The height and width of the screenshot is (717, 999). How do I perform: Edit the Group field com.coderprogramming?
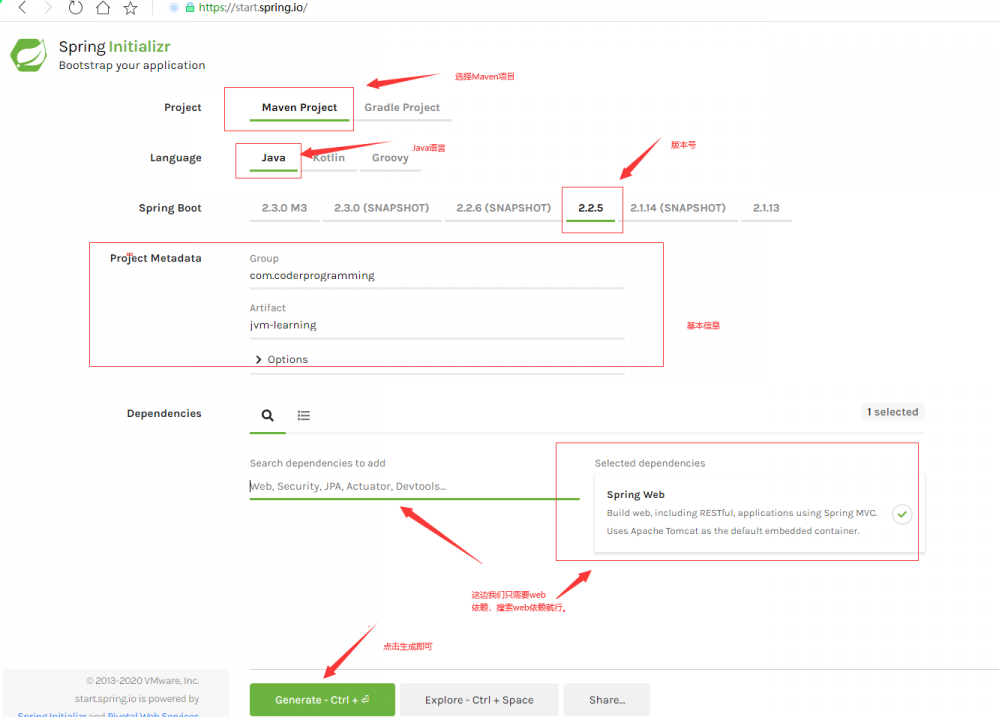pos(437,276)
